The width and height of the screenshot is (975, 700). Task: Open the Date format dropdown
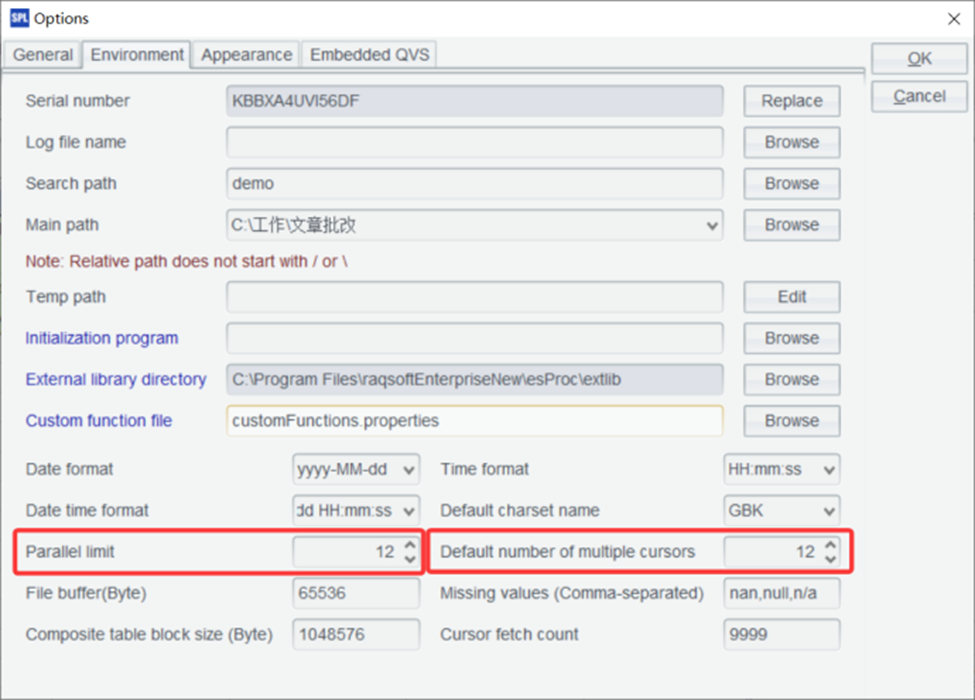click(406, 469)
